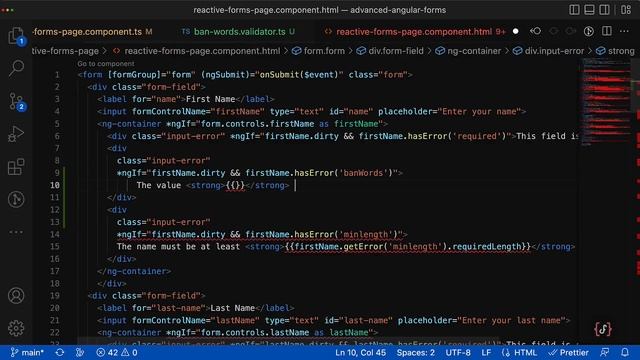Click breadcrumb reactive-forms-page.component.html
The width and height of the screenshot is (640, 360).
point(202,51)
